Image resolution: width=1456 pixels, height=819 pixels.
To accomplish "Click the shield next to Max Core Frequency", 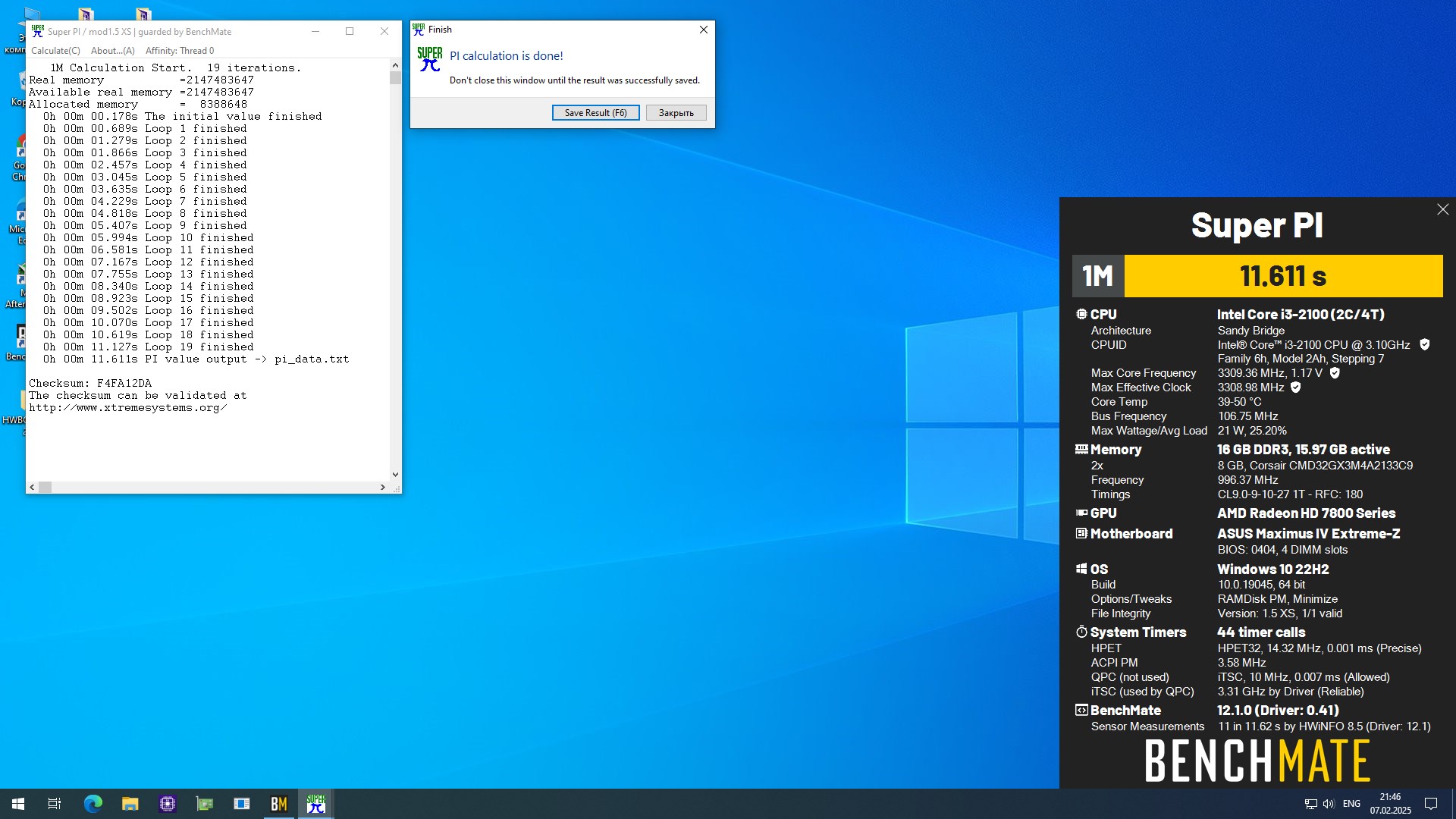I will click(x=1335, y=372).
